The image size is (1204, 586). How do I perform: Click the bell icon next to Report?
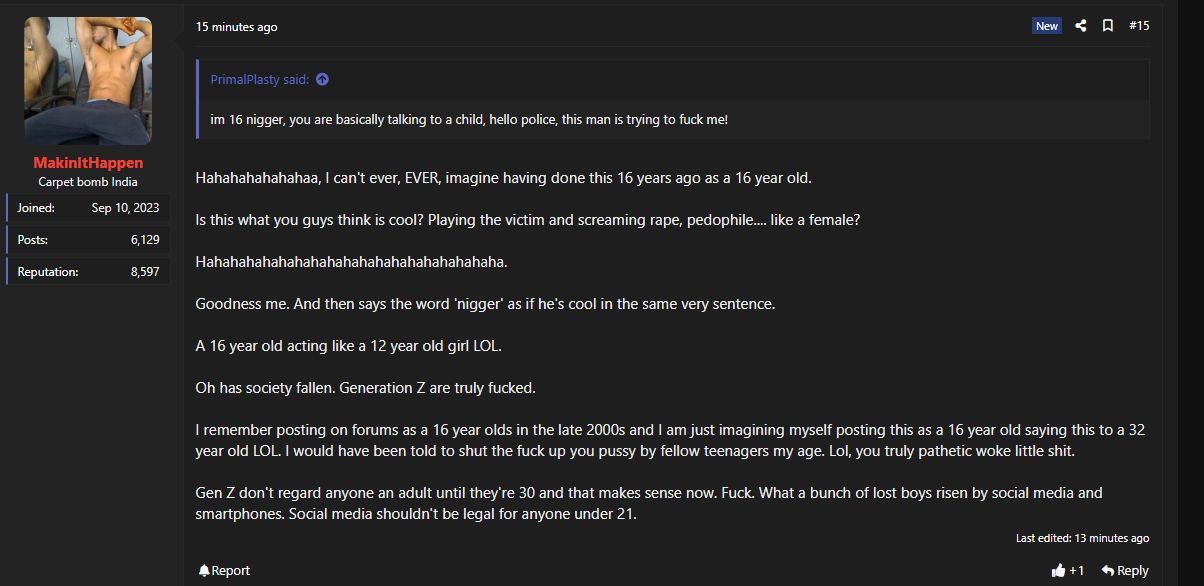tap(204, 570)
